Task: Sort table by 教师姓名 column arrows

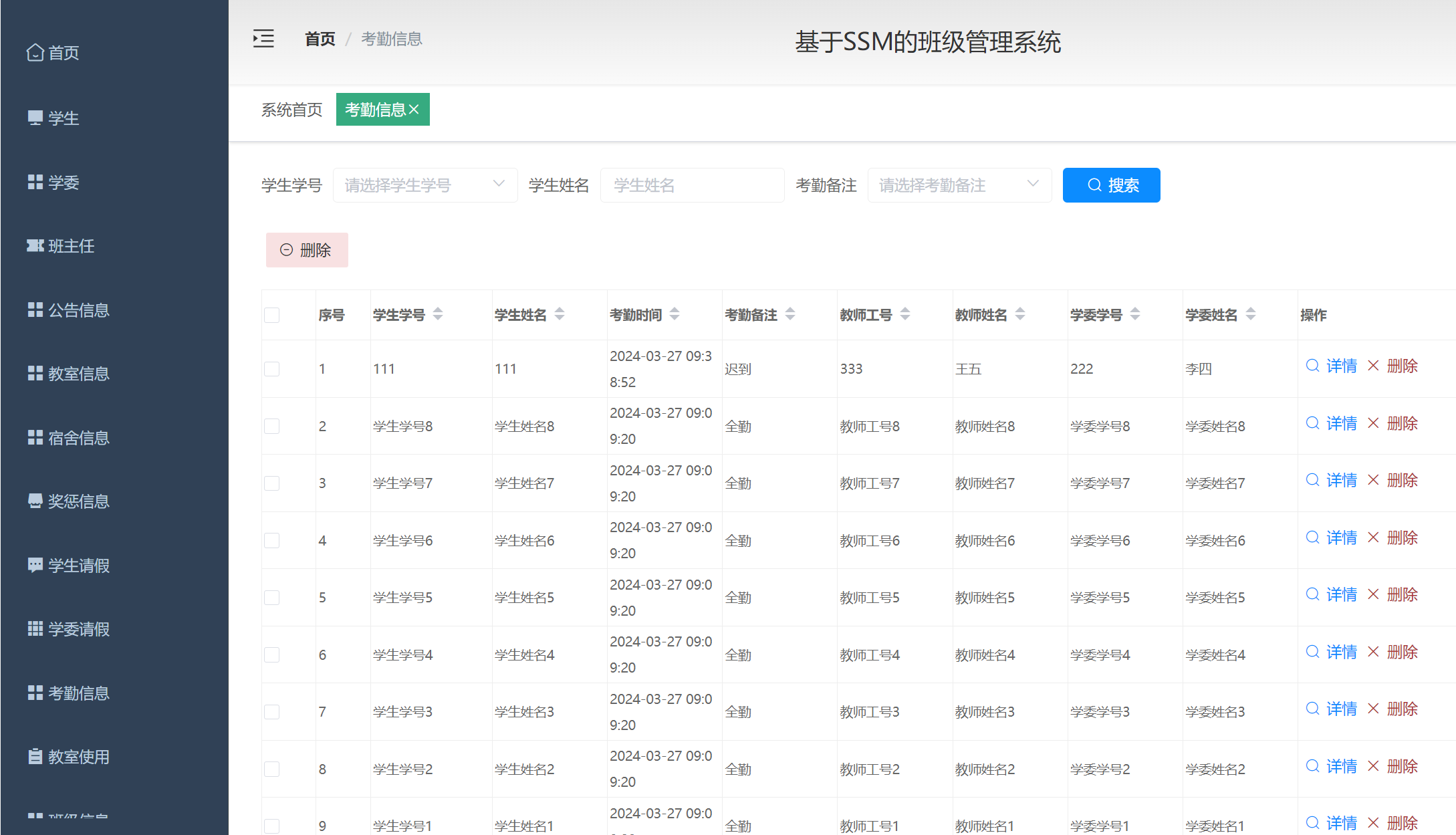Action: (x=1020, y=314)
